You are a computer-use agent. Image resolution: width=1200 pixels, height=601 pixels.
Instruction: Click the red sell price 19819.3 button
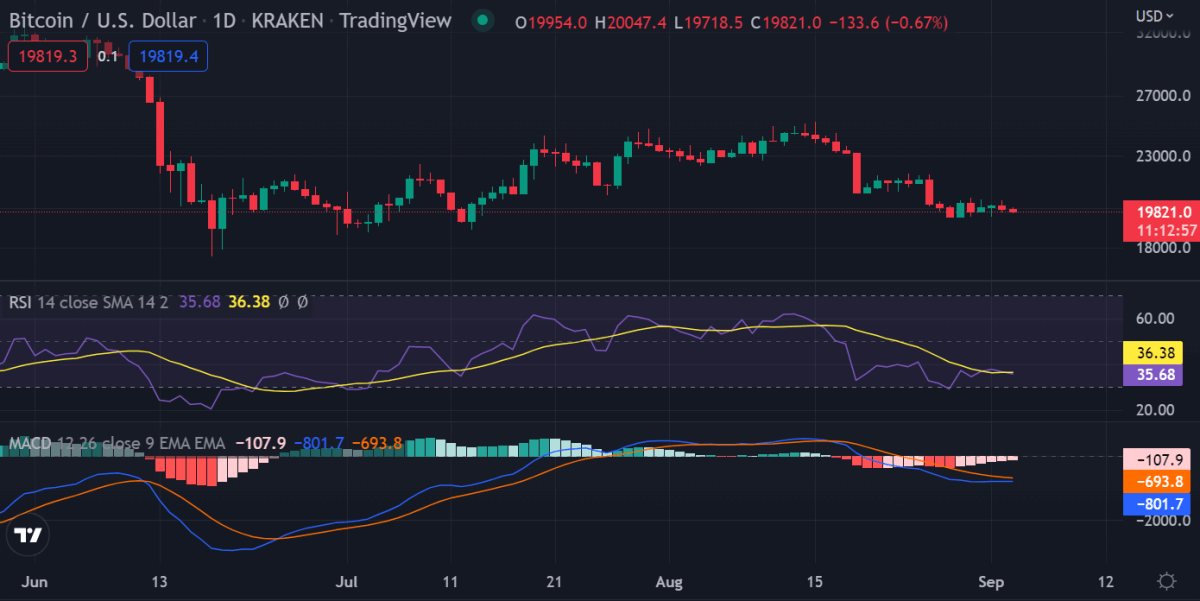pos(48,57)
